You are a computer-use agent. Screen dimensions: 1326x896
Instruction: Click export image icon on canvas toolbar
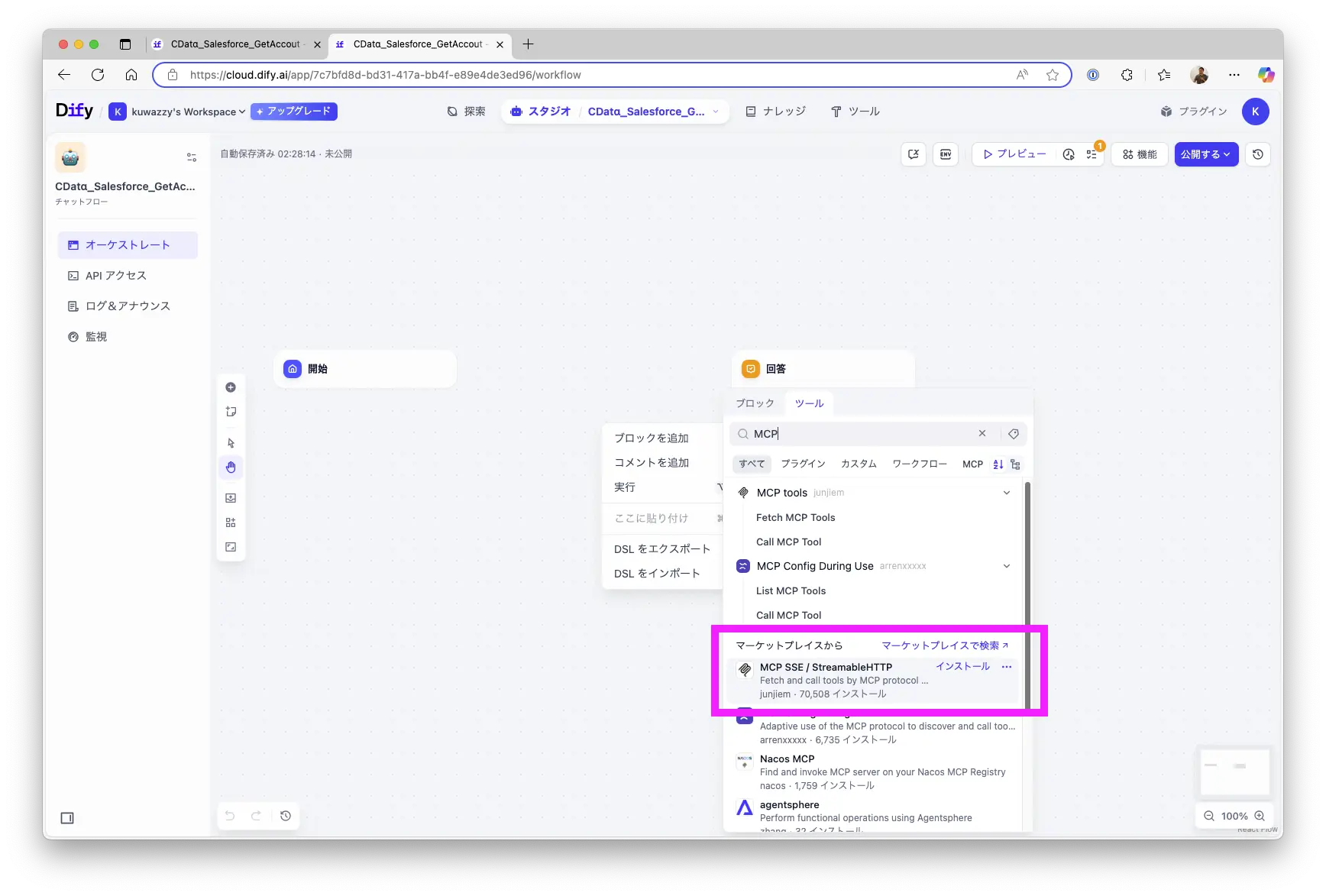click(231, 498)
